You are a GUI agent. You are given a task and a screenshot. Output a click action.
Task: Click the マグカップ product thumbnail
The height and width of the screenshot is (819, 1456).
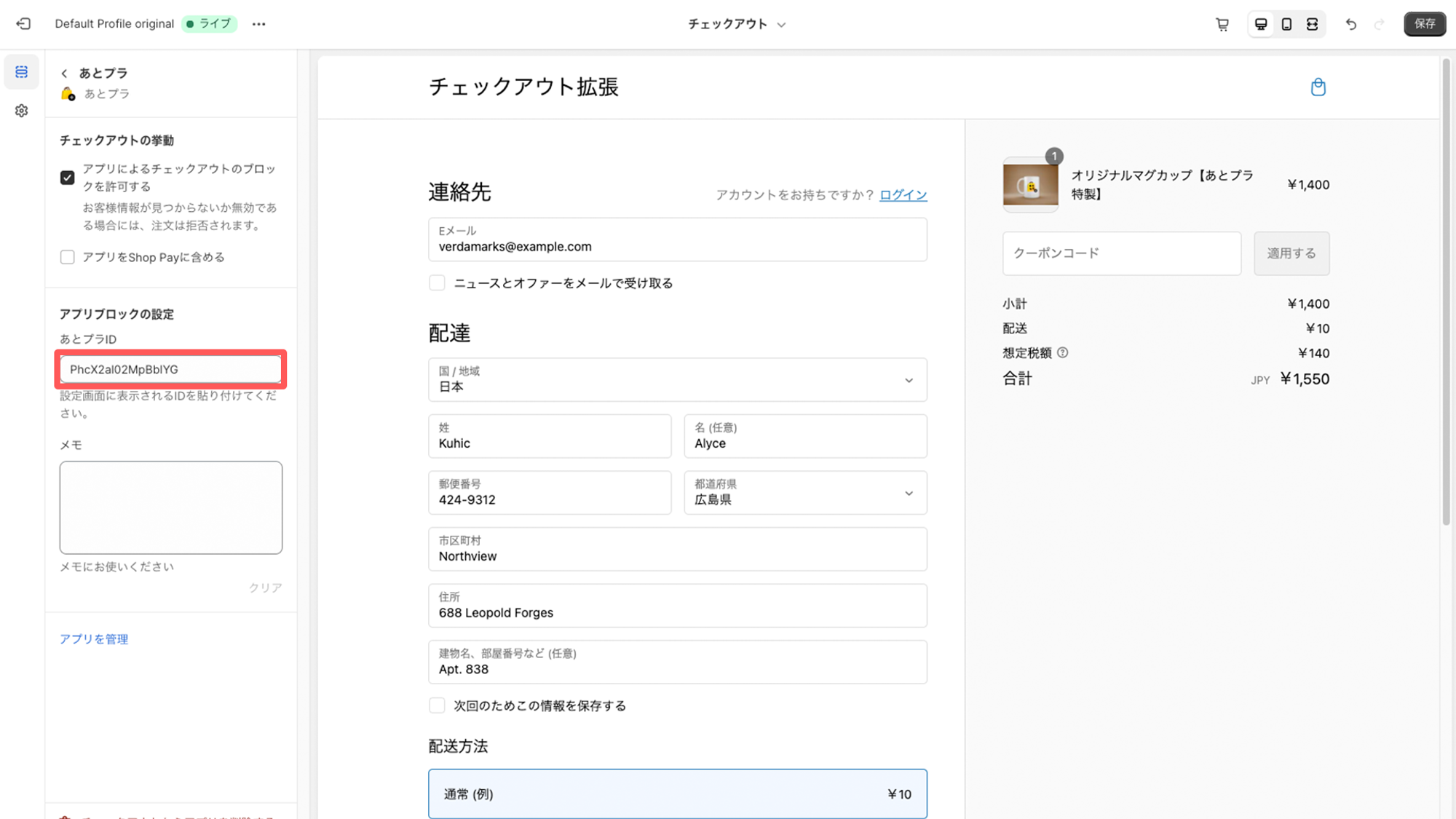point(1030,185)
